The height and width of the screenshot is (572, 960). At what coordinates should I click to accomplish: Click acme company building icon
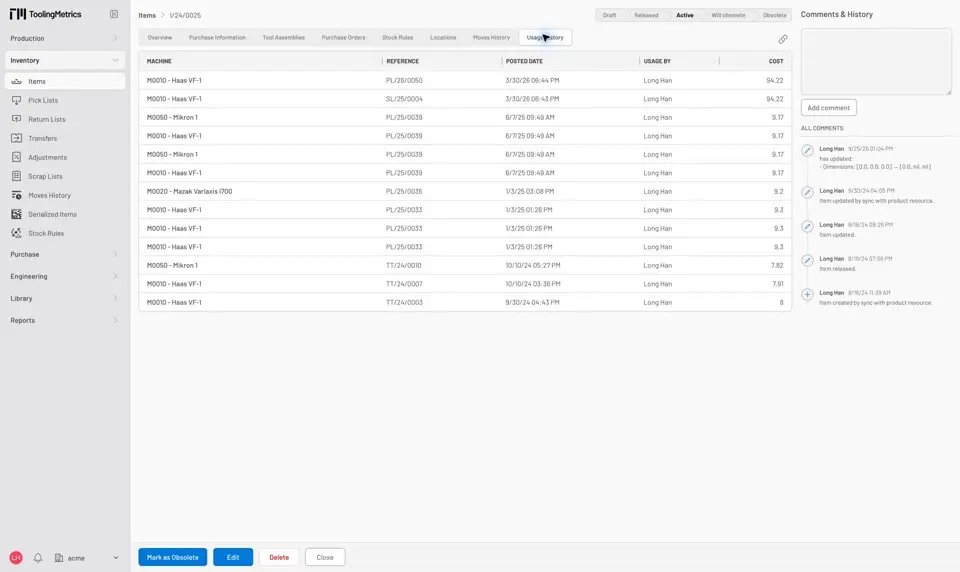tap(59, 558)
